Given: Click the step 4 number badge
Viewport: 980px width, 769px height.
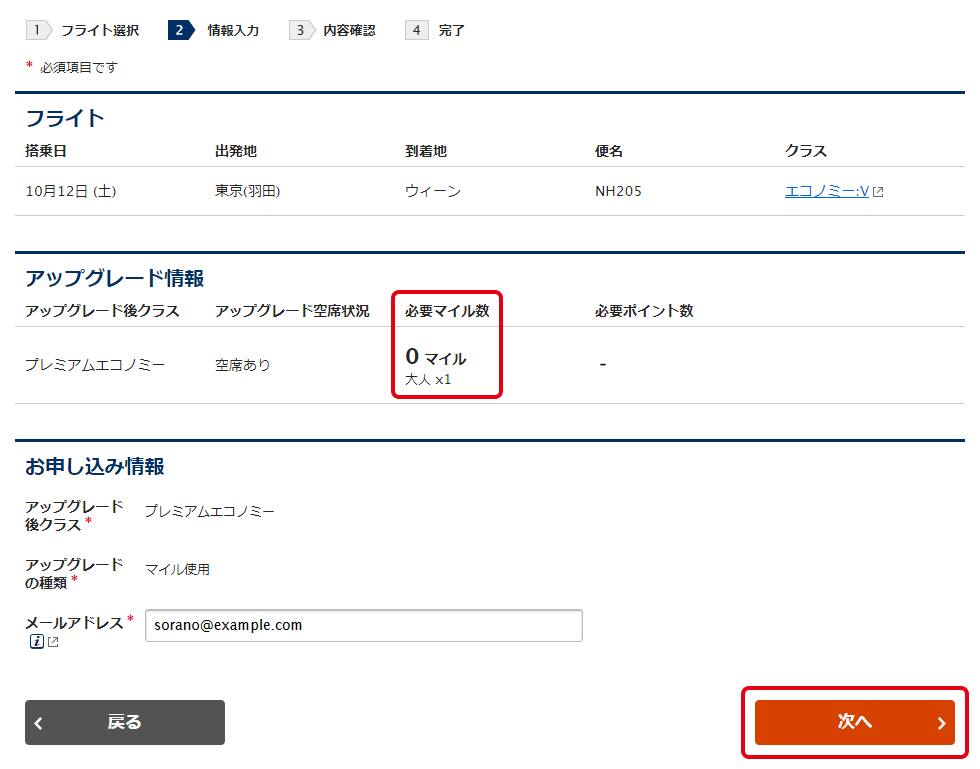Looking at the screenshot, I should (x=416, y=30).
